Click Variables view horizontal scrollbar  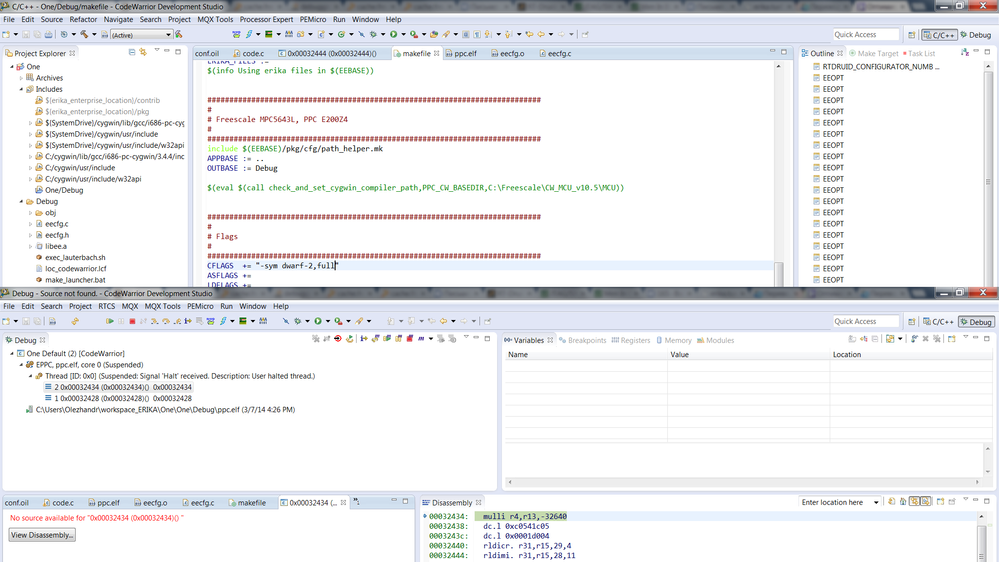[x=743, y=482]
